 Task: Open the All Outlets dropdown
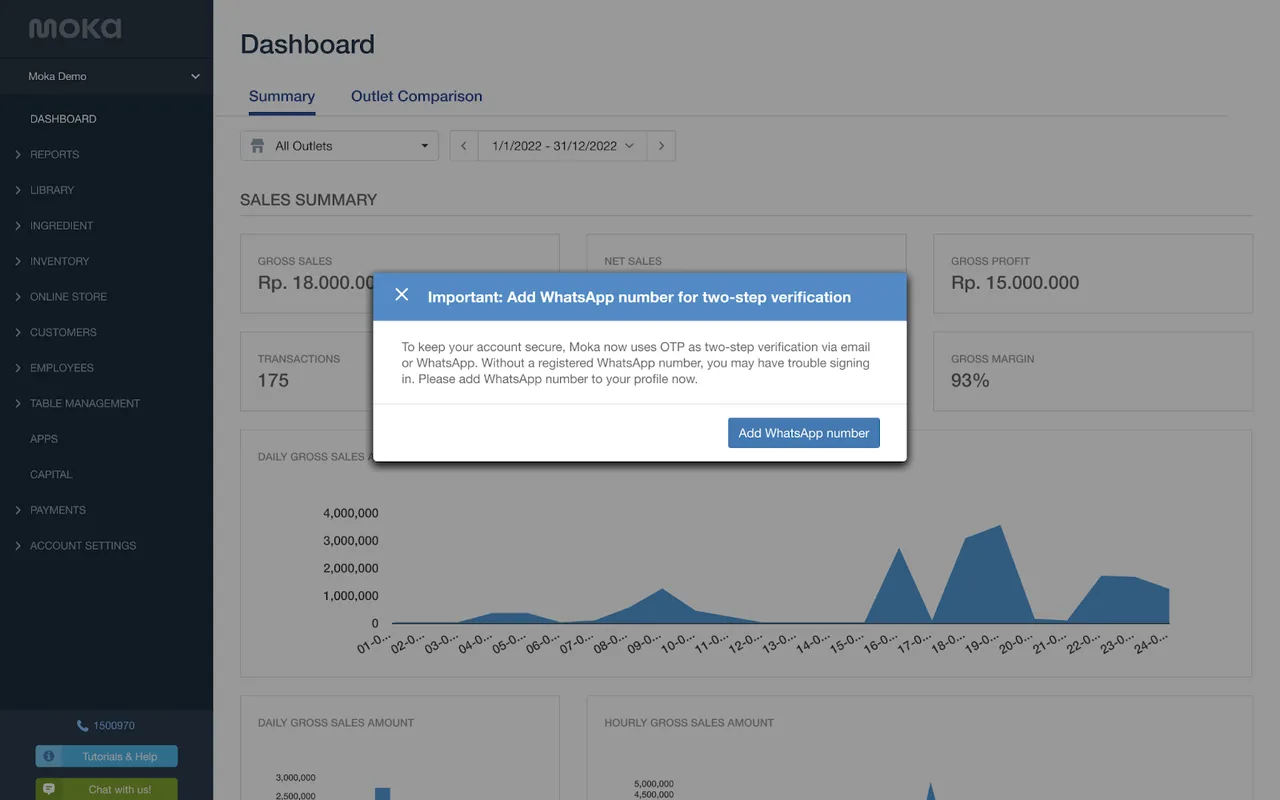coord(339,146)
